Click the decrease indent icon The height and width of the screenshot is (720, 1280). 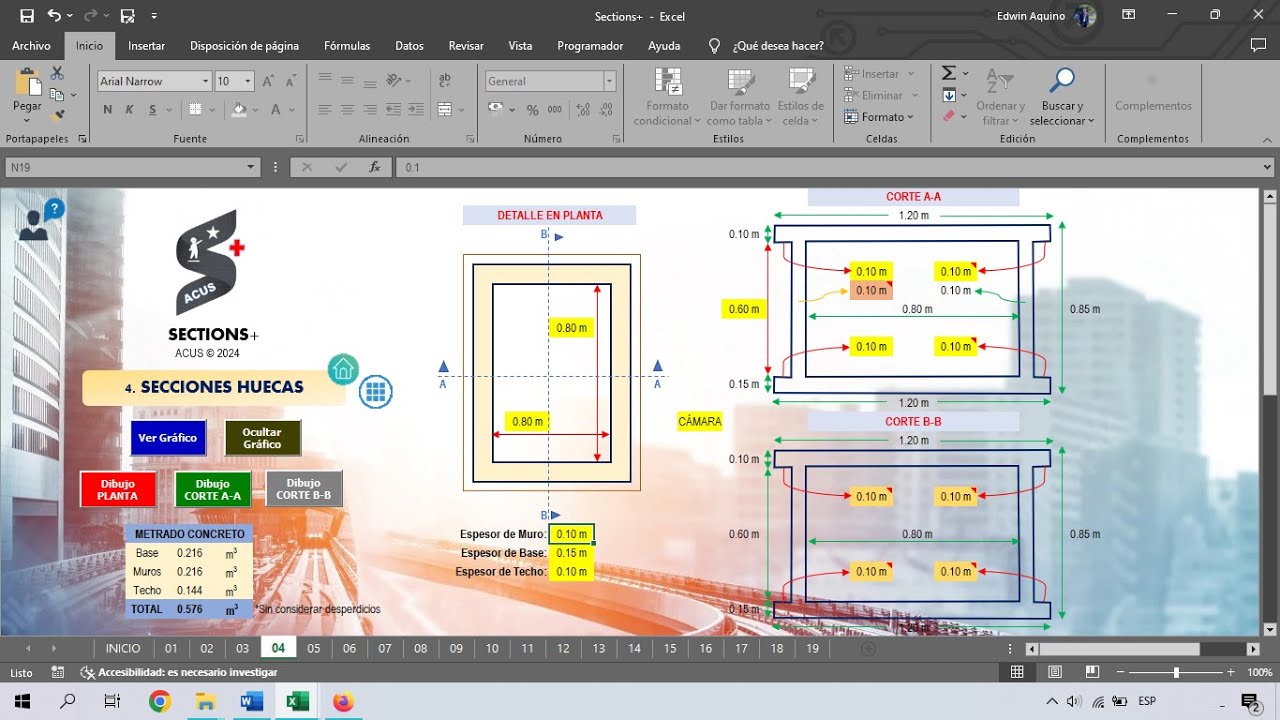click(x=396, y=110)
